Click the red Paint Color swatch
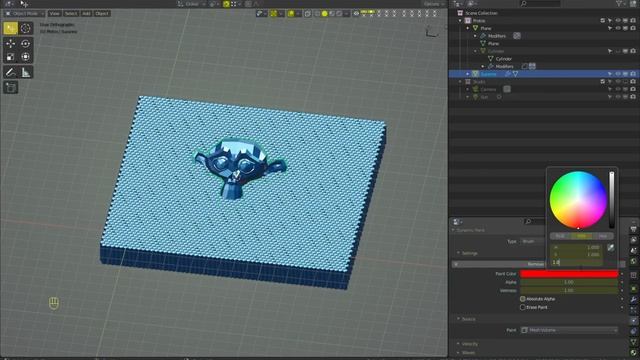The width and height of the screenshot is (640, 360). point(569,274)
